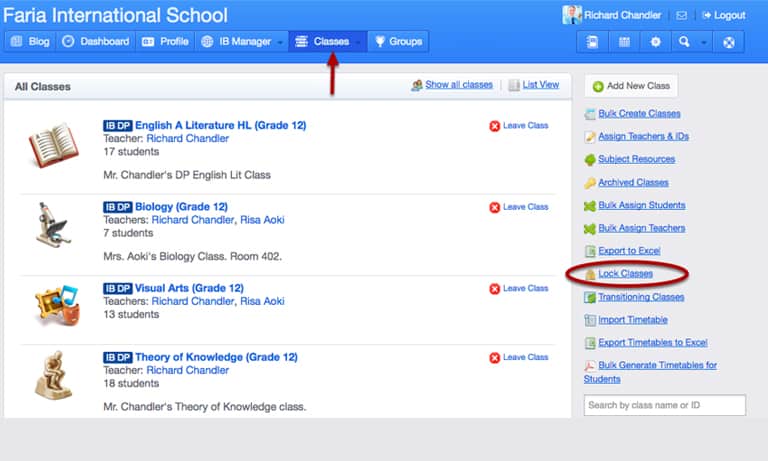Show all classes
Screen dimensions: 768x461
[459, 84]
